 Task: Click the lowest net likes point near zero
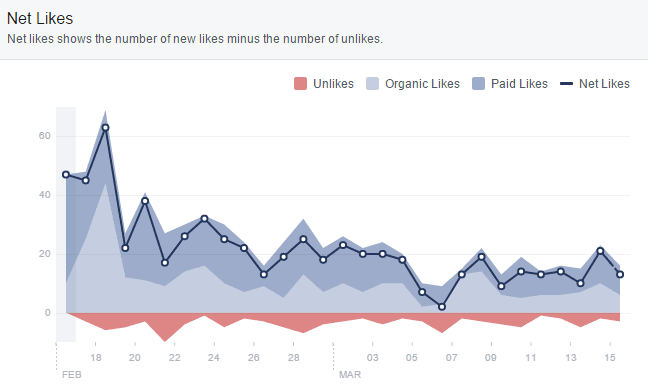442,307
